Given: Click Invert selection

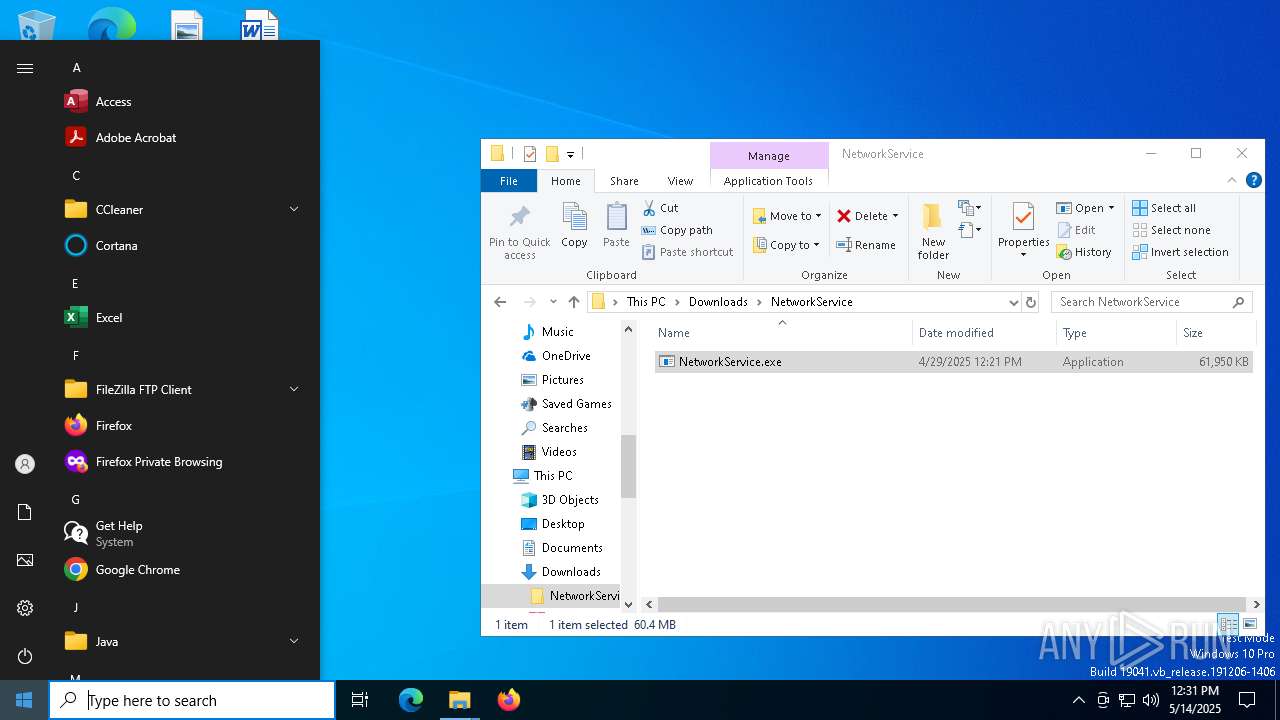Looking at the screenshot, I should point(1180,252).
